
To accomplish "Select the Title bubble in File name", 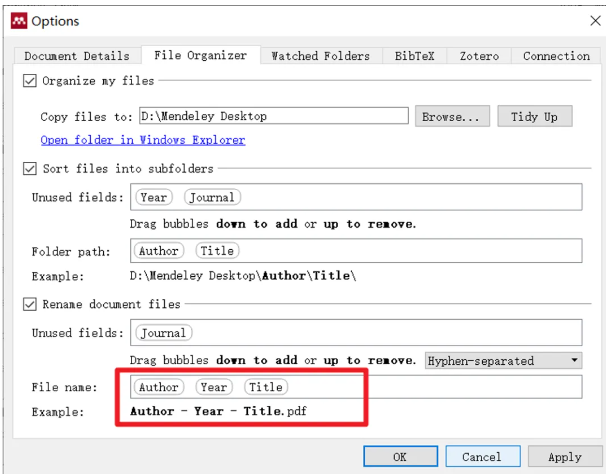I will click(x=266, y=387).
